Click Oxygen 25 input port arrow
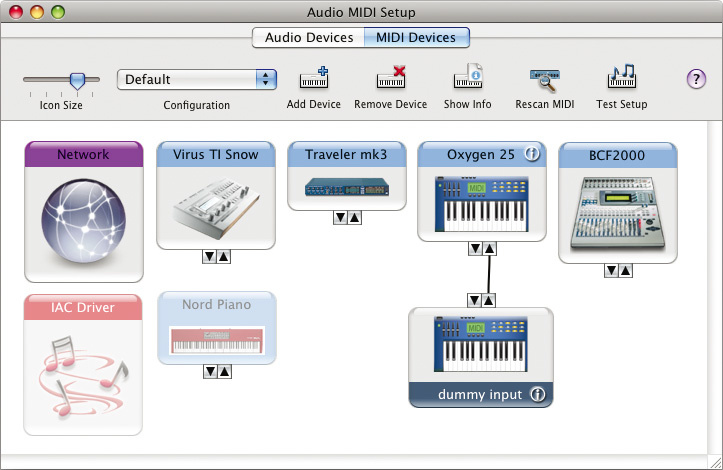723x470 pixels. click(x=489, y=249)
